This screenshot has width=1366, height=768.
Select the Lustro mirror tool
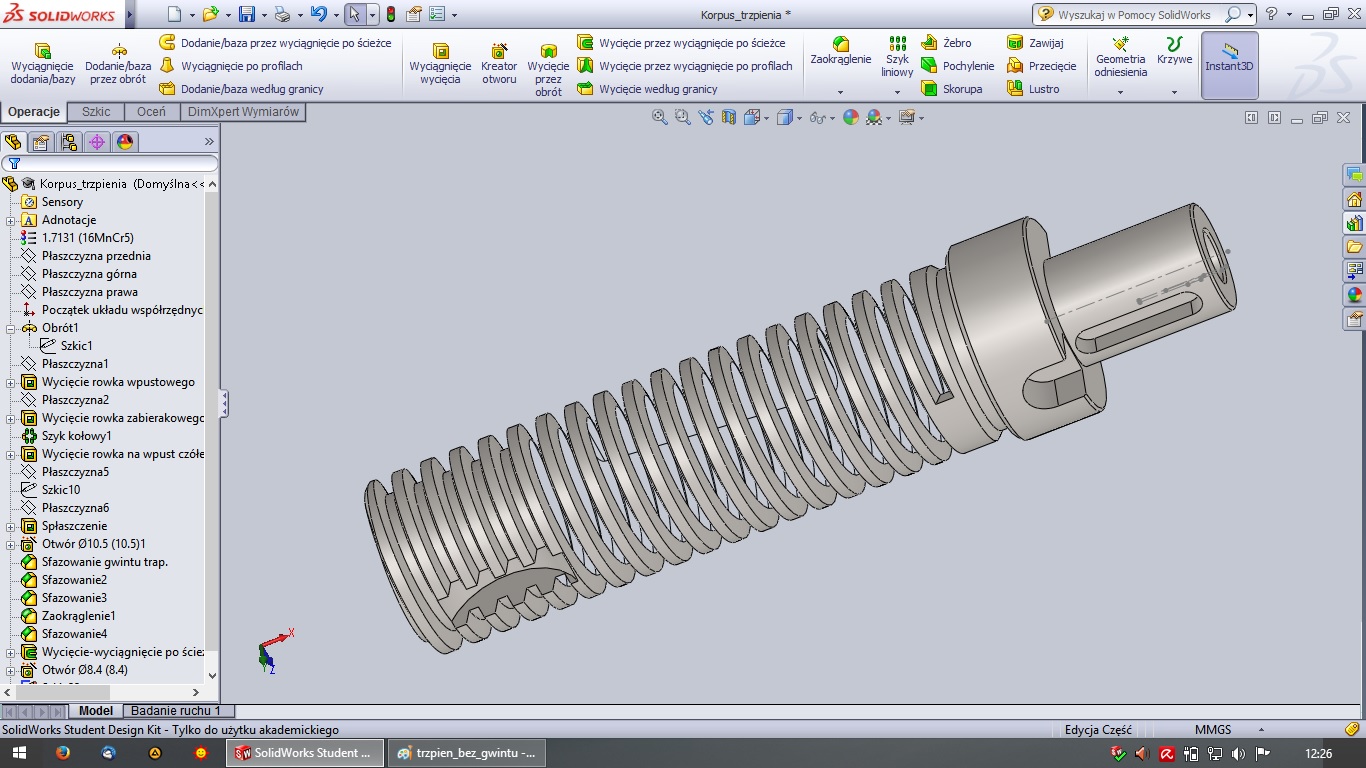click(1033, 89)
